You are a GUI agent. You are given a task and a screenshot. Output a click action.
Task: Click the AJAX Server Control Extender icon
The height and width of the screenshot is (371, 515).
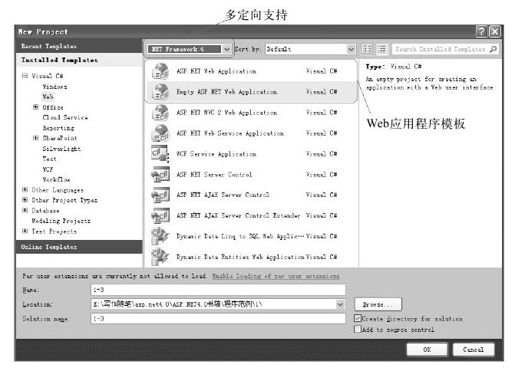[160, 216]
